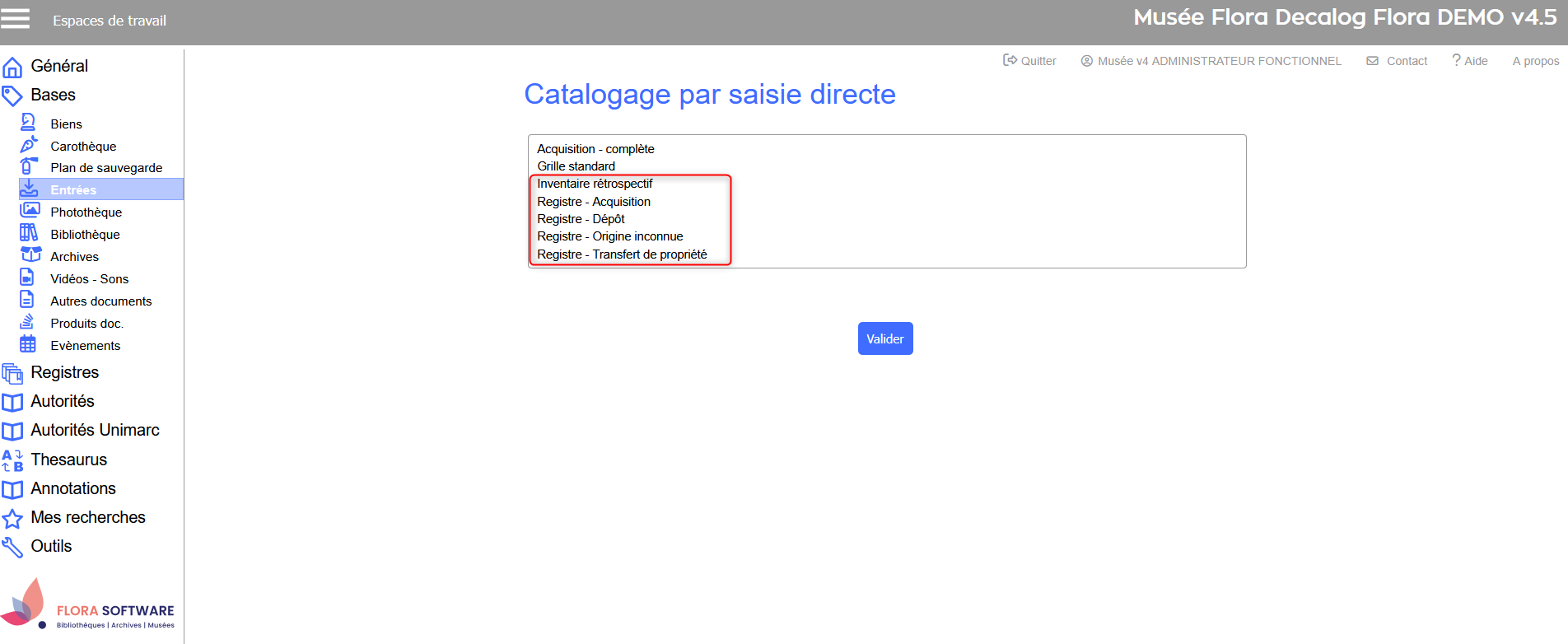Click the Carothèque icon in sidebar
The image size is (1568, 644).
28,145
